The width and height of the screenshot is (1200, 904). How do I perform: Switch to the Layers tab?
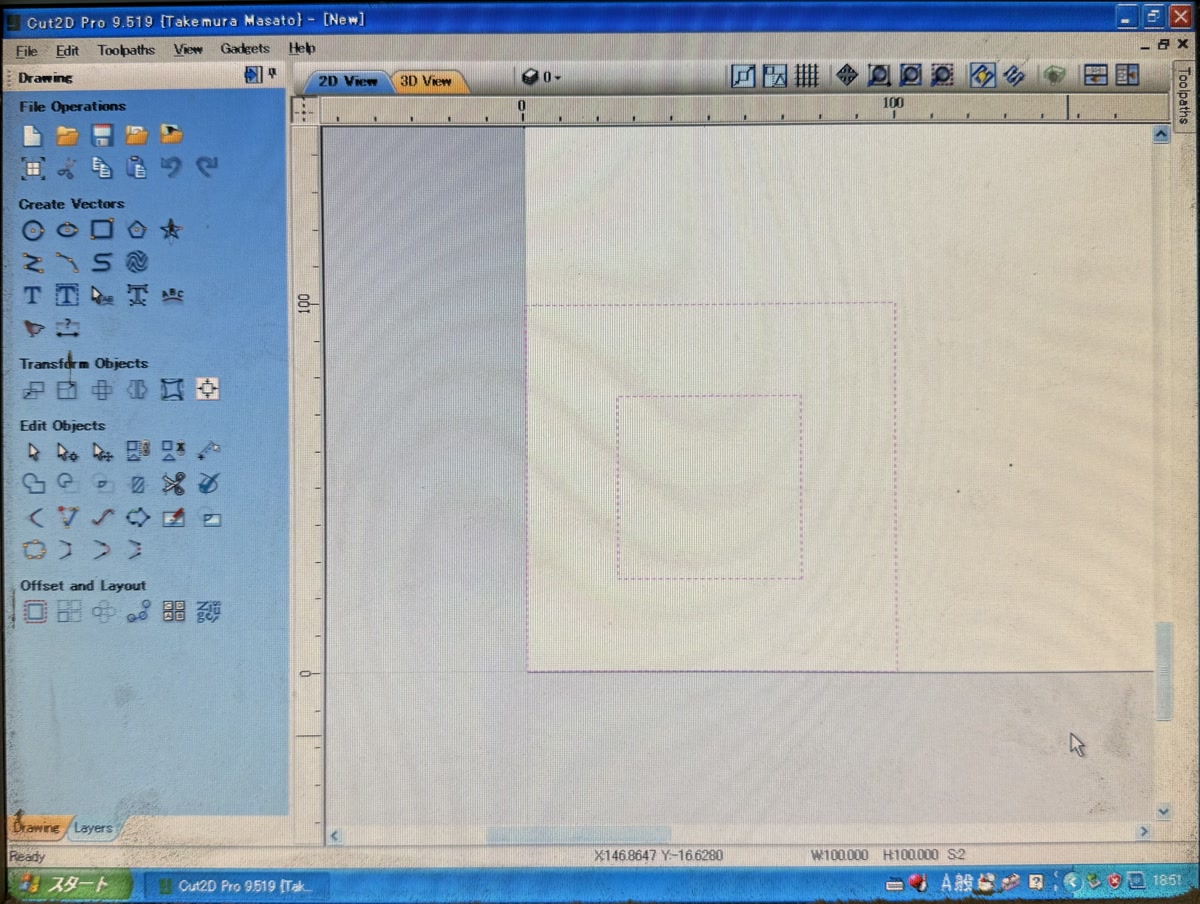point(92,828)
